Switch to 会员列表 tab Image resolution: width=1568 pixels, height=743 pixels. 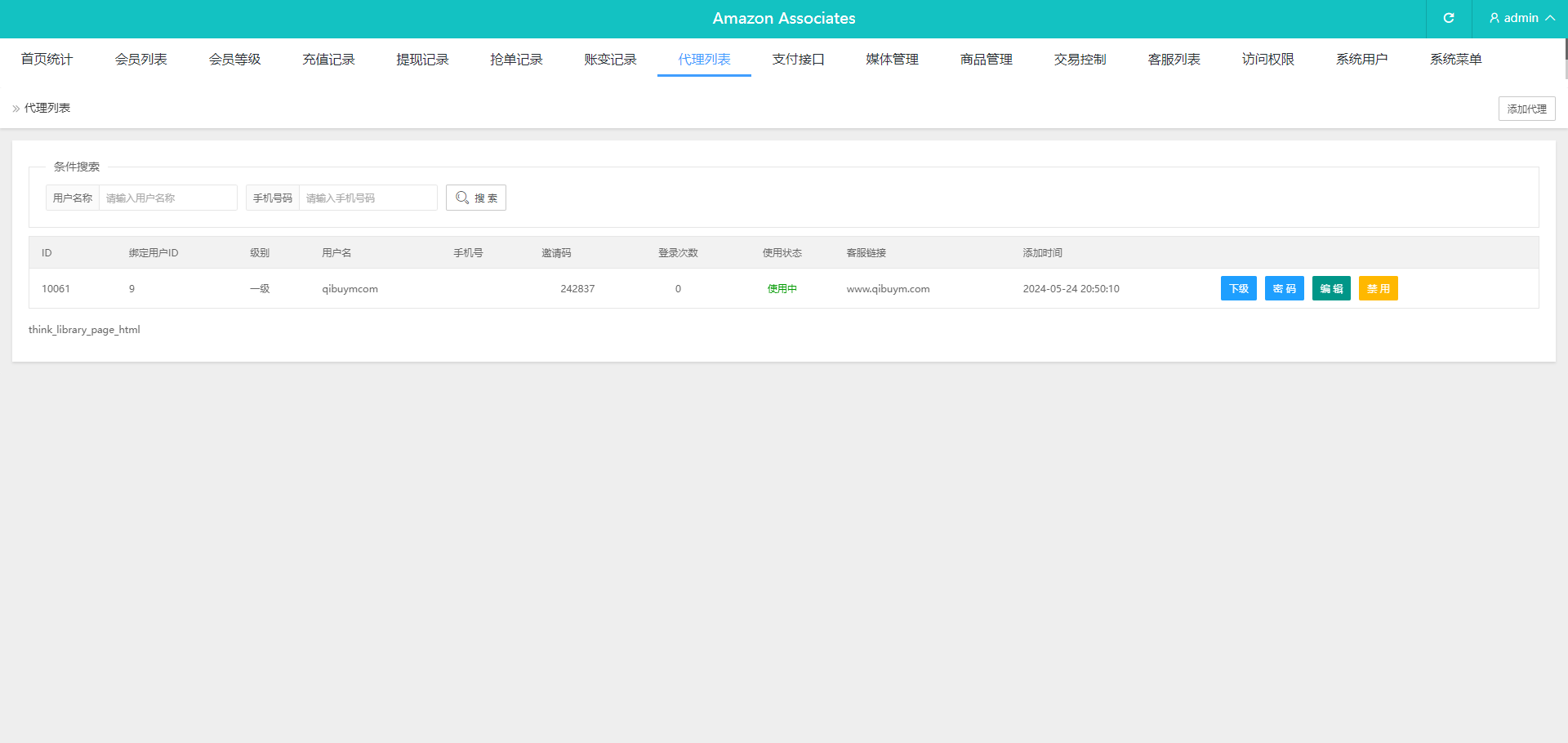coord(140,60)
